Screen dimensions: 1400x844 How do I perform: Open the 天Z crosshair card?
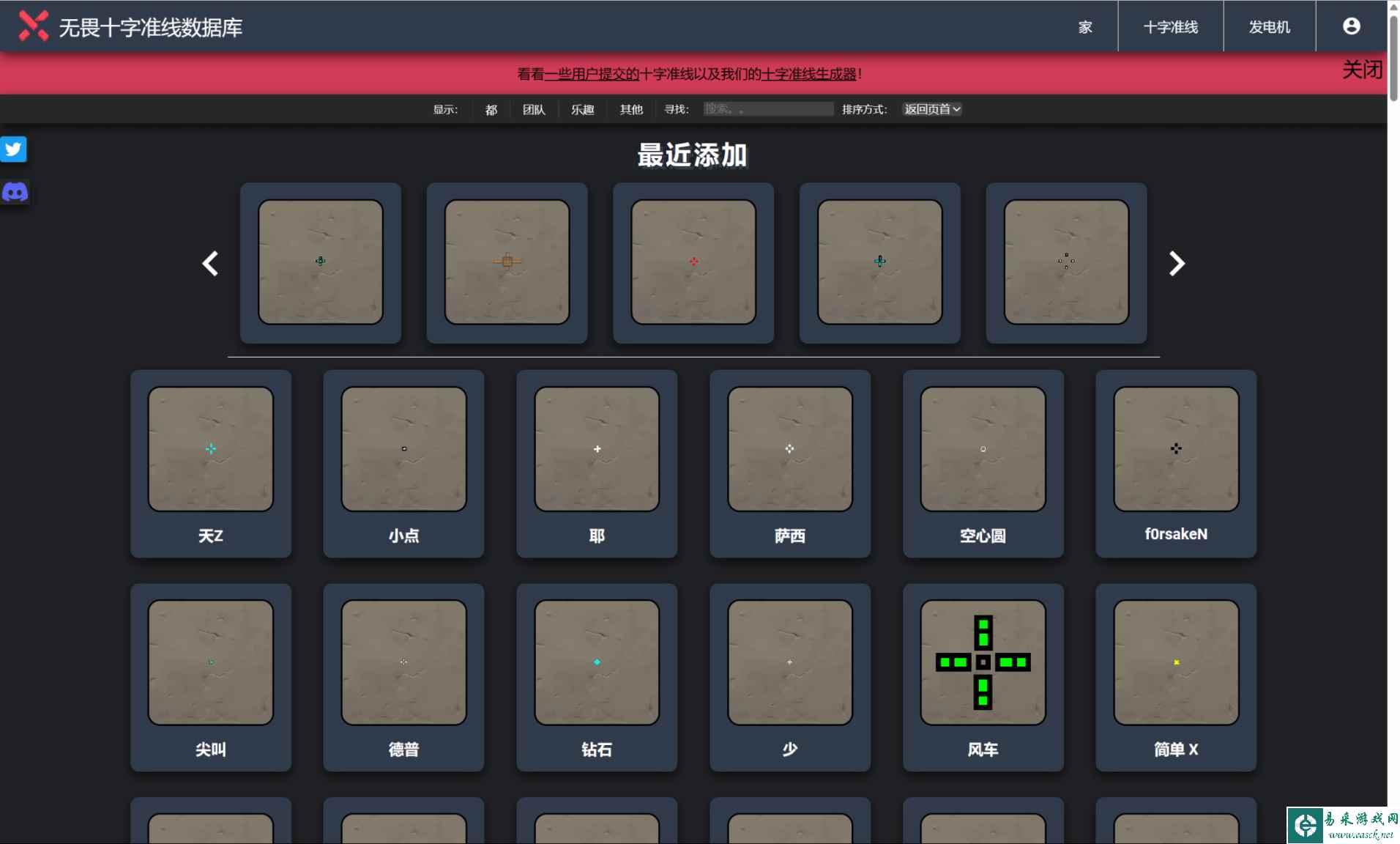tap(211, 464)
